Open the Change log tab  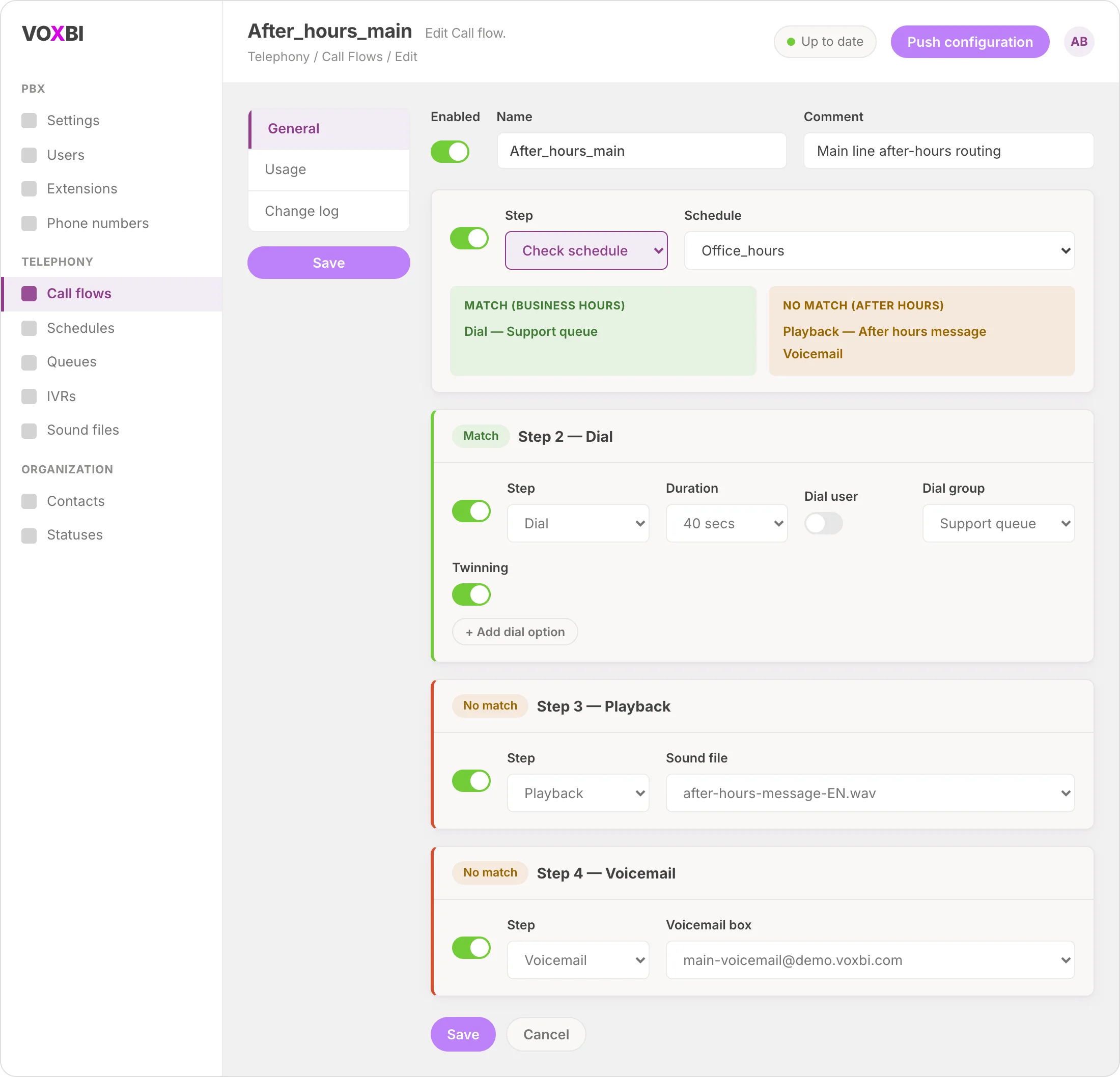[x=329, y=211]
